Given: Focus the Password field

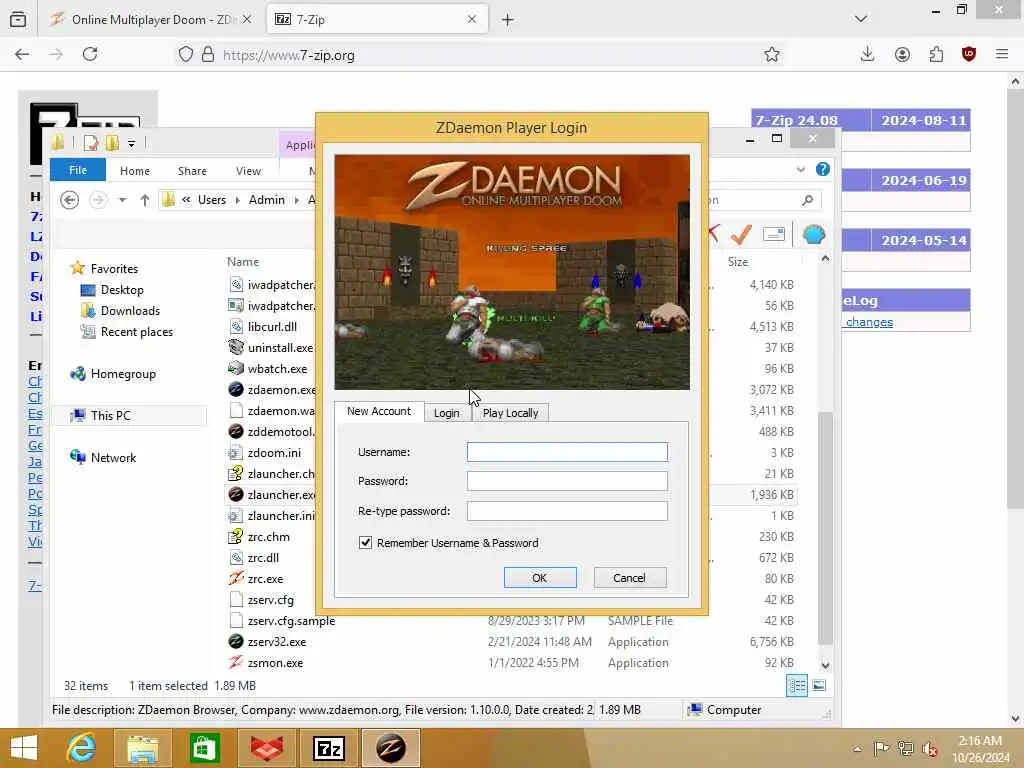Looking at the screenshot, I should [567, 481].
